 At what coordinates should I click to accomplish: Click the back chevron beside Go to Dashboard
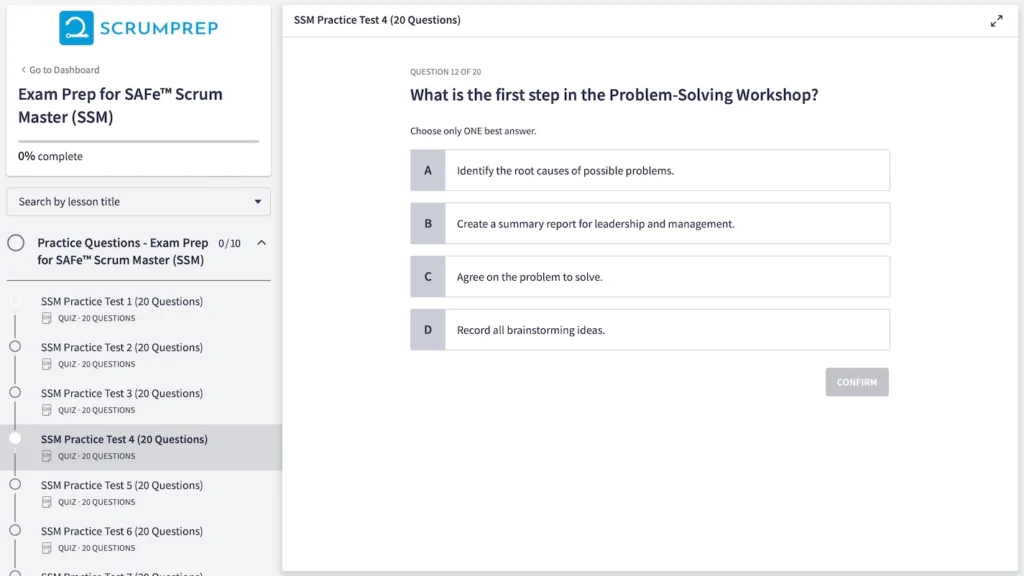(x=23, y=69)
